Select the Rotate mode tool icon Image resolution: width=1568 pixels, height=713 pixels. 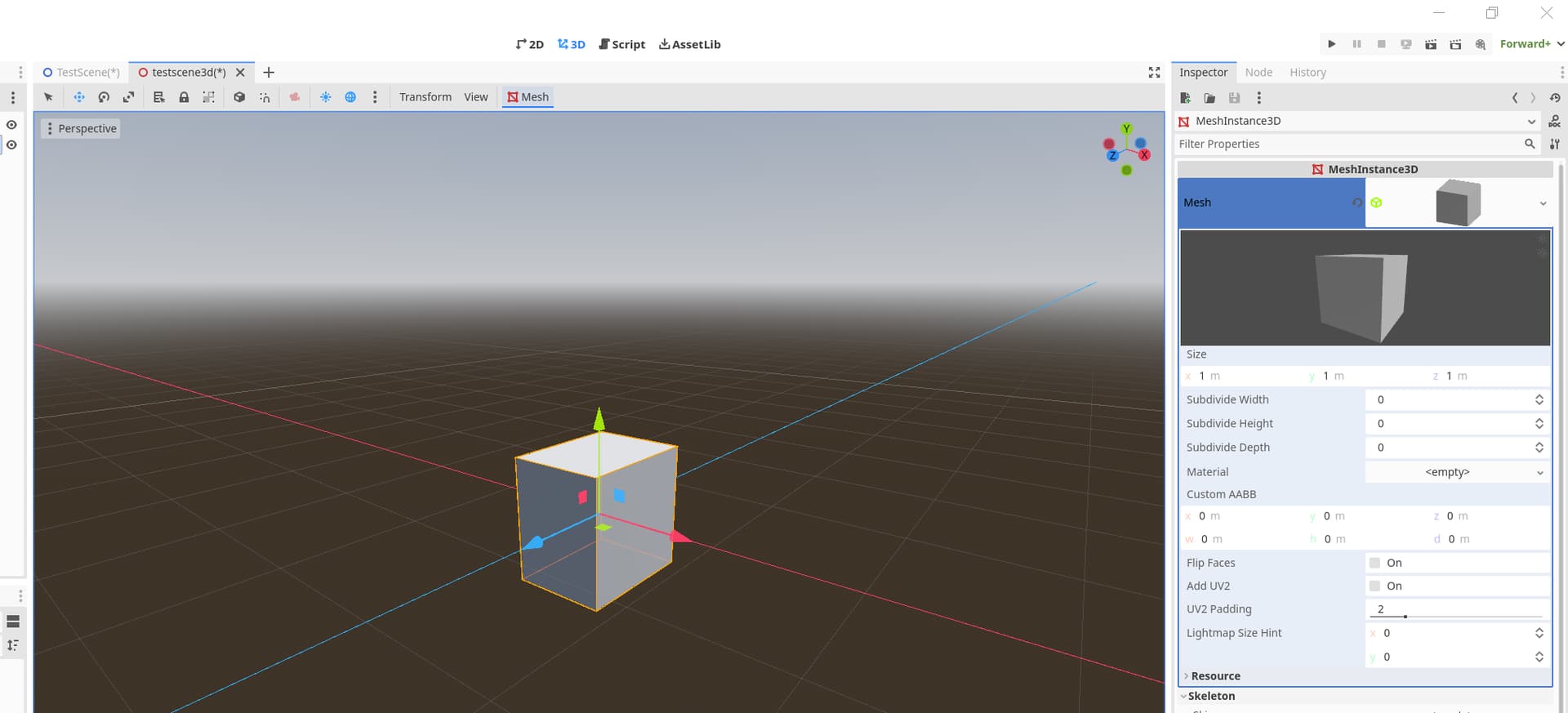click(104, 97)
